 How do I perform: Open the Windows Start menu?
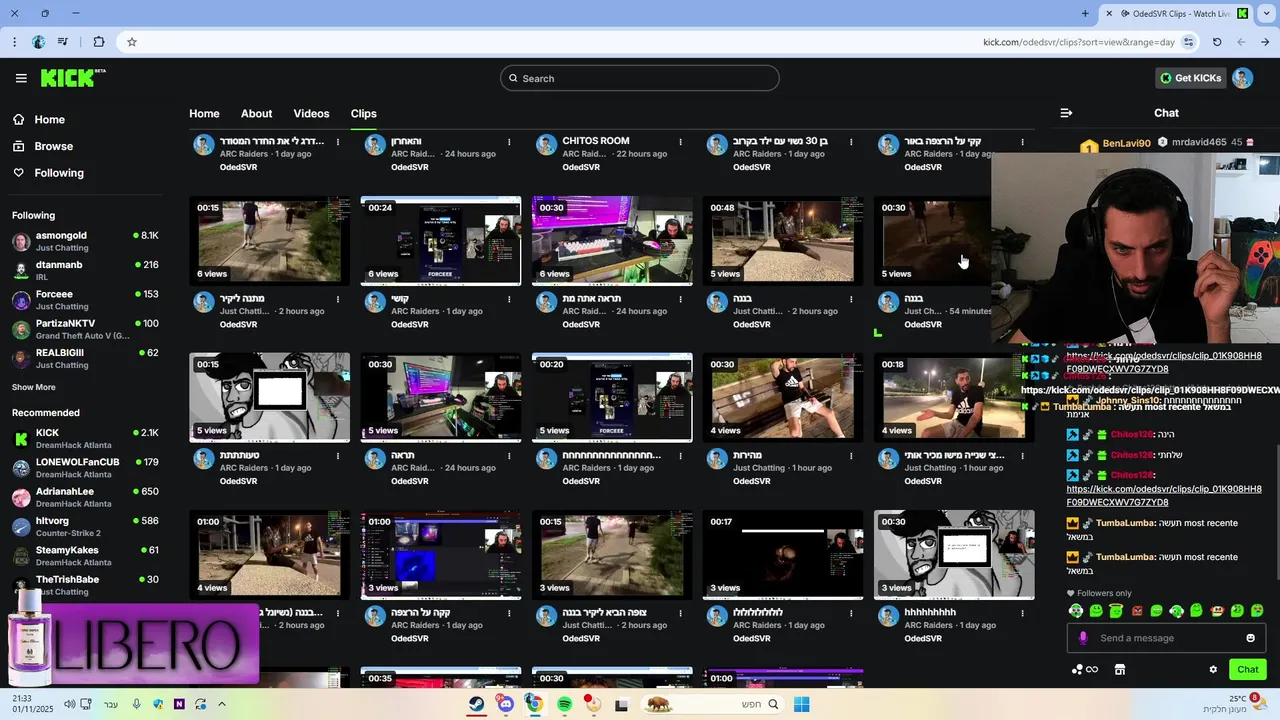point(801,704)
